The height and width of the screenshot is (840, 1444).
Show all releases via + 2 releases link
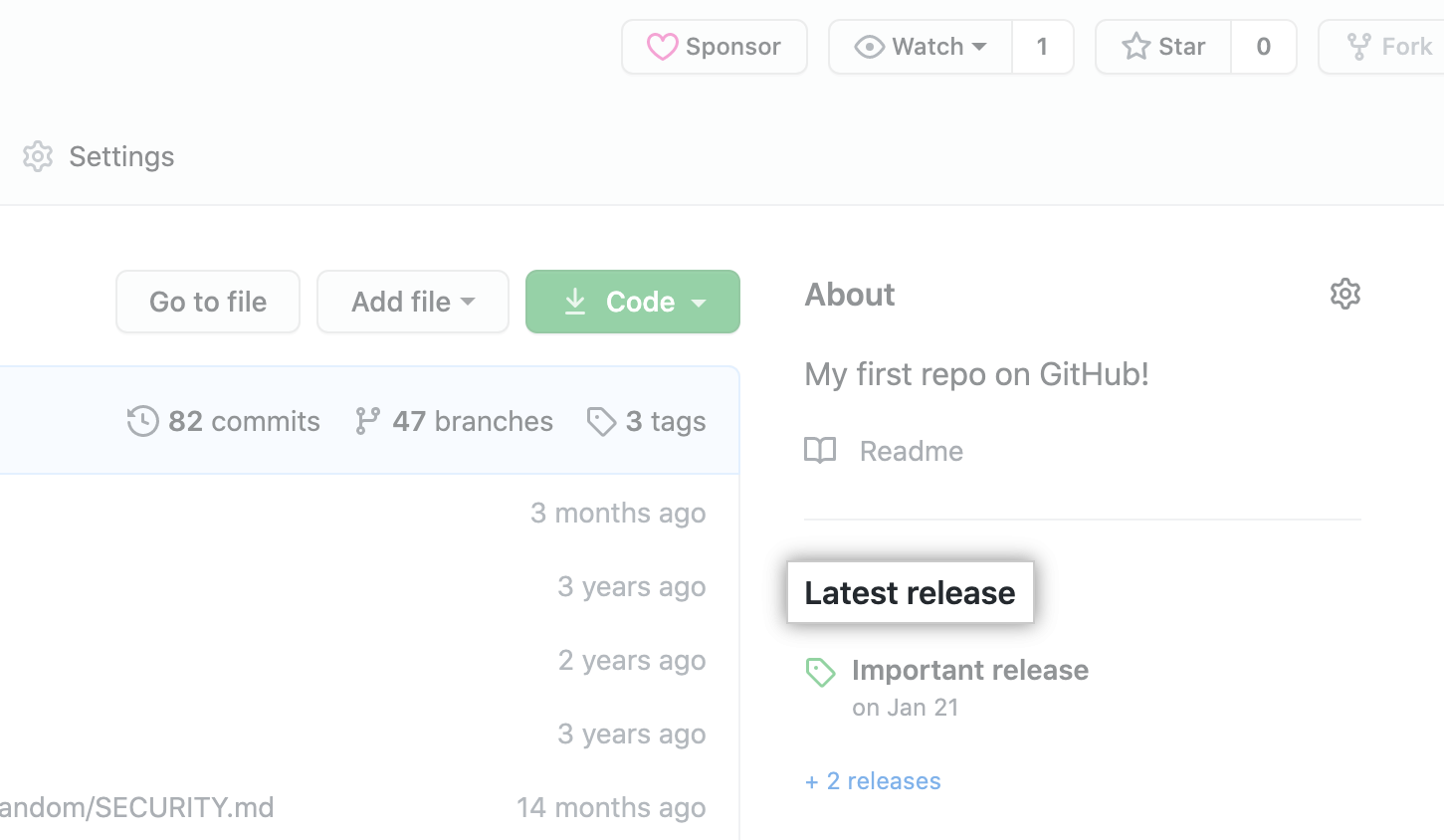(873, 781)
